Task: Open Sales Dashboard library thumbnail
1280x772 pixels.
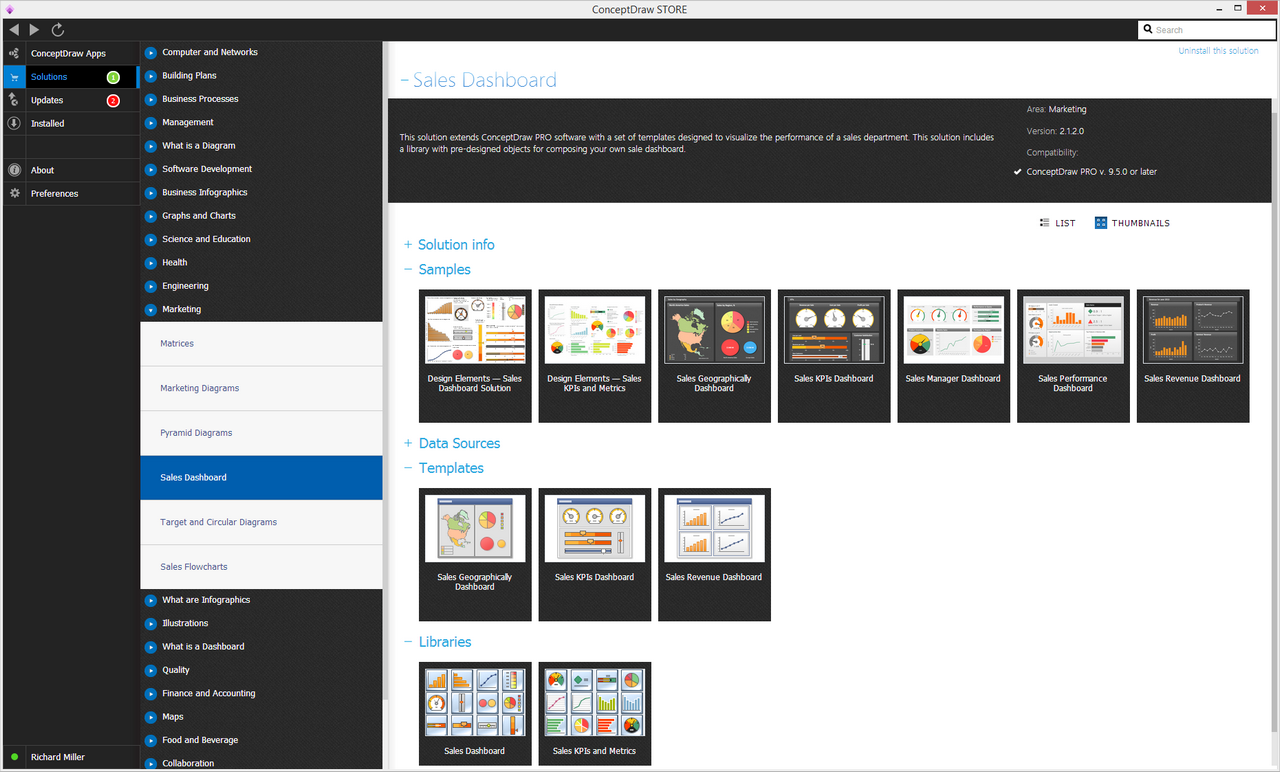Action: click(x=475, y=714)
